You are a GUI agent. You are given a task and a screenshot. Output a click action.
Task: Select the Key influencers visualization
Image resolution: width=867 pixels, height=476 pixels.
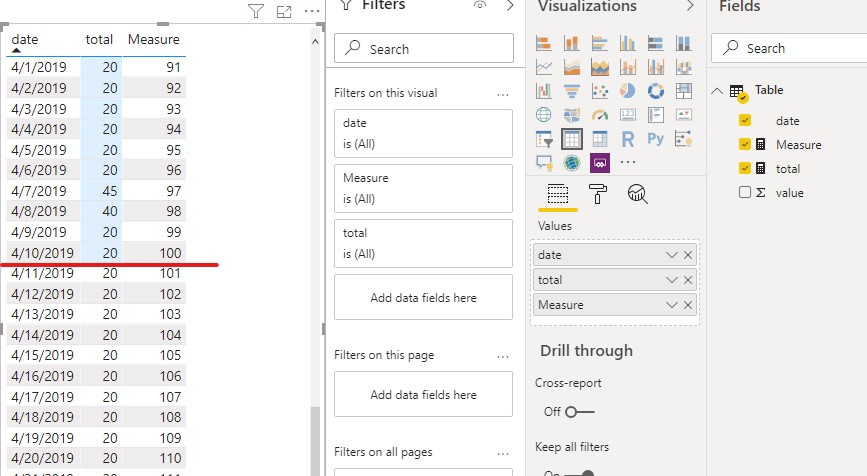[684, 139]
